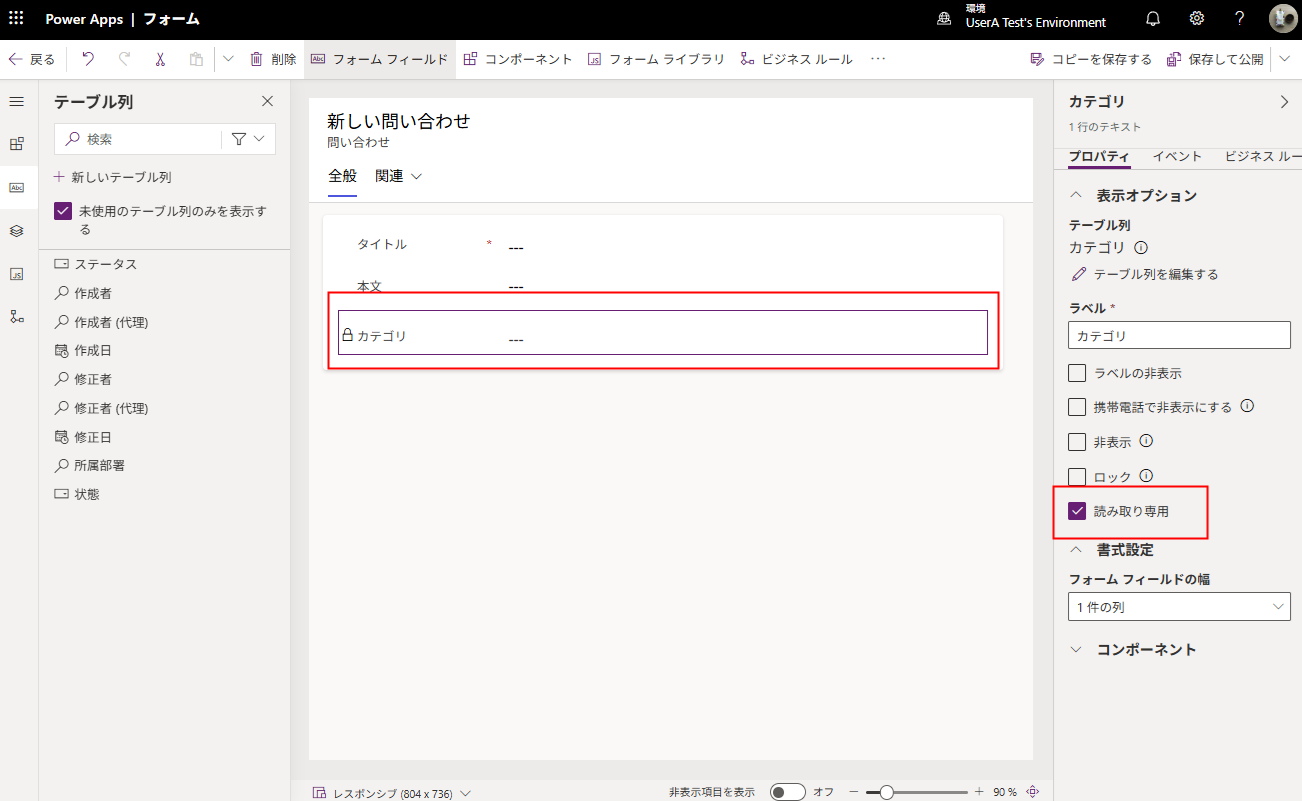
Task: Open tree view layers icon in left rail
Action: coord(16,230)
